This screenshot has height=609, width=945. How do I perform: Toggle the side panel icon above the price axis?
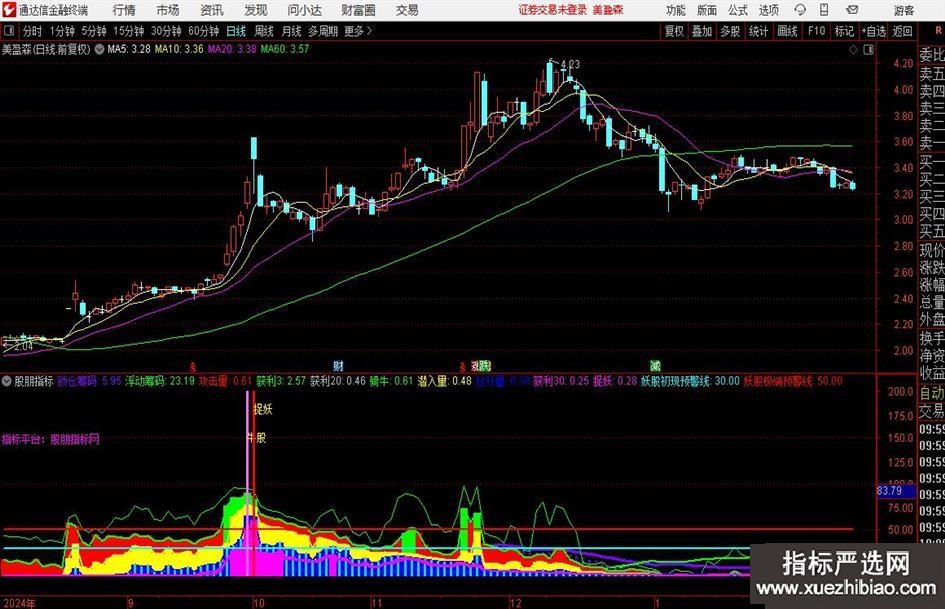868,50
